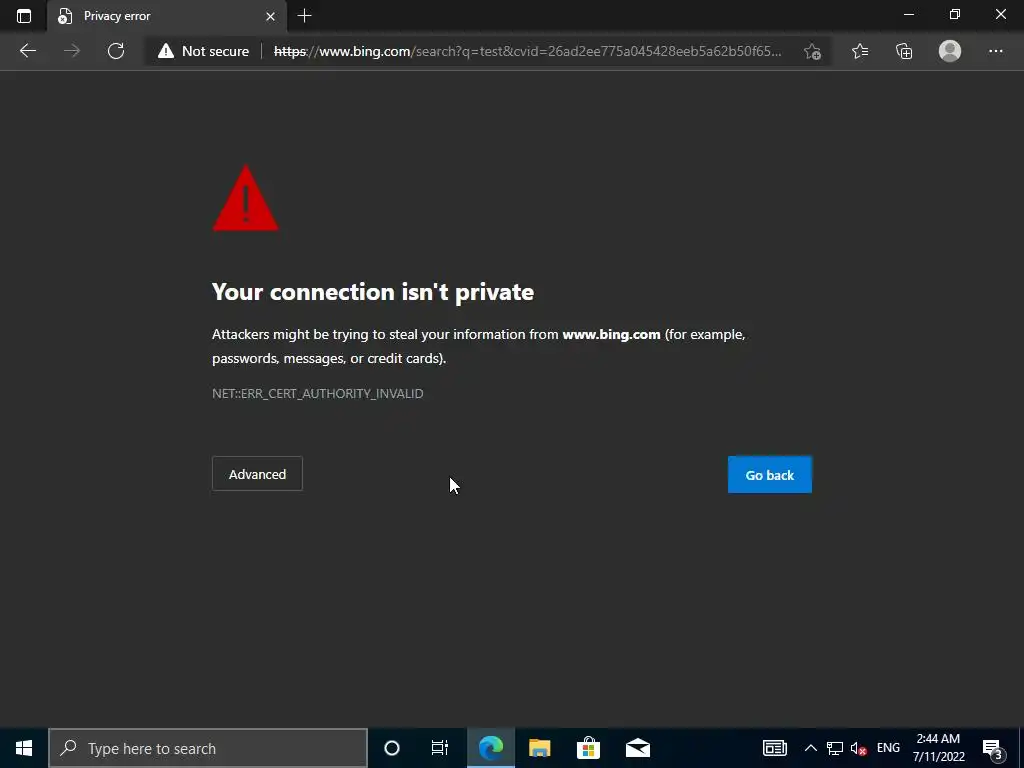
Task: Close the Privacy error tab
Action: point(270,16)
